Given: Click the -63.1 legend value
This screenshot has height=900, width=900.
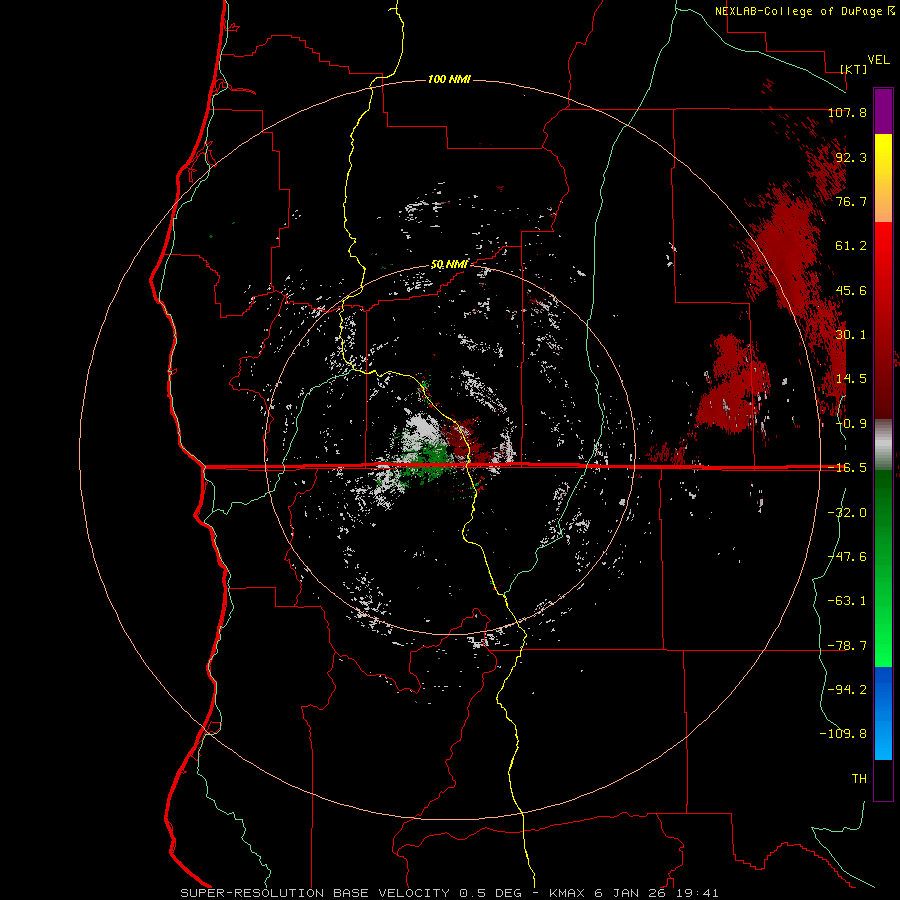Looking at the screenshot, I should [847, 601].
